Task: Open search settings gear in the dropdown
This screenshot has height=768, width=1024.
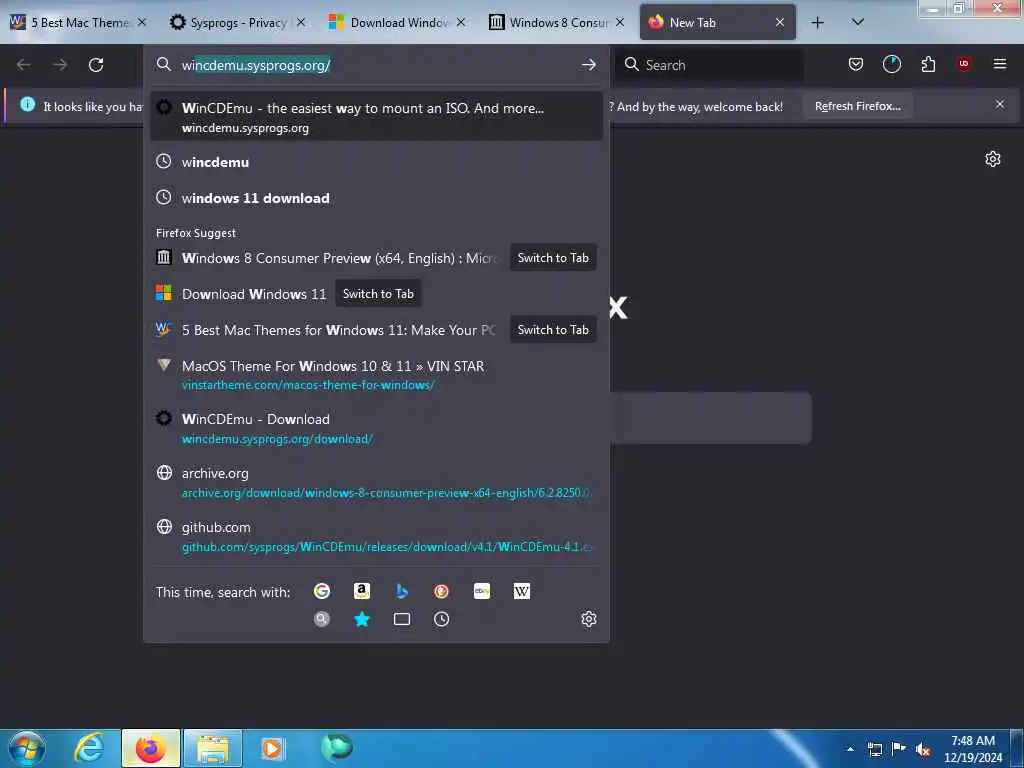Action: pyautogui.click(x=588, y=619)
